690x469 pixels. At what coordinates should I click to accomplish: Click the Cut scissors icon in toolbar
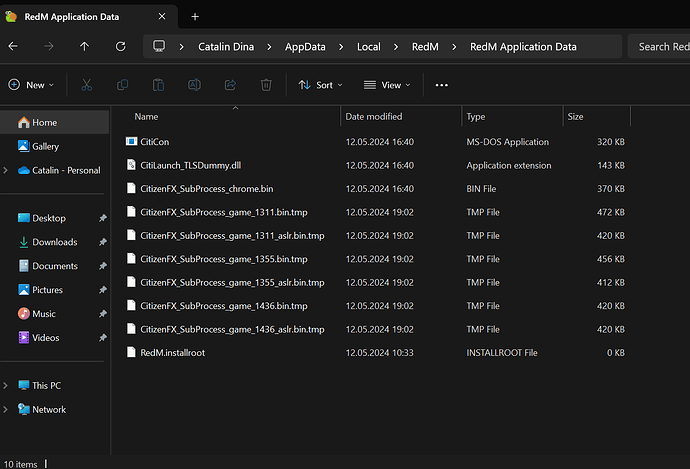point(87,85)
